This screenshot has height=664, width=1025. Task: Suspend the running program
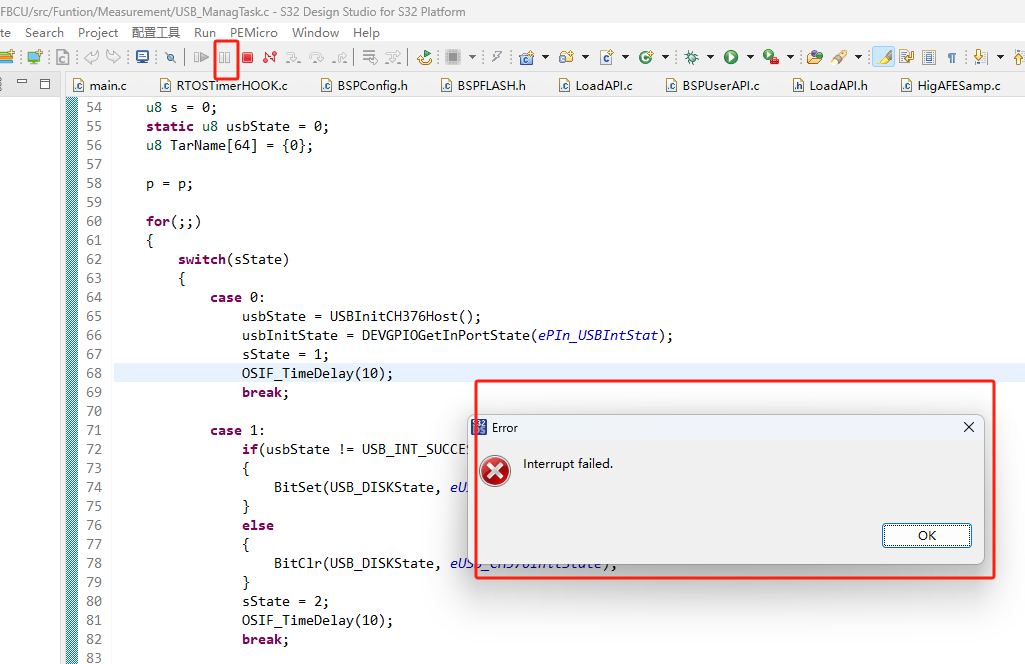click(x=225, y=57)
